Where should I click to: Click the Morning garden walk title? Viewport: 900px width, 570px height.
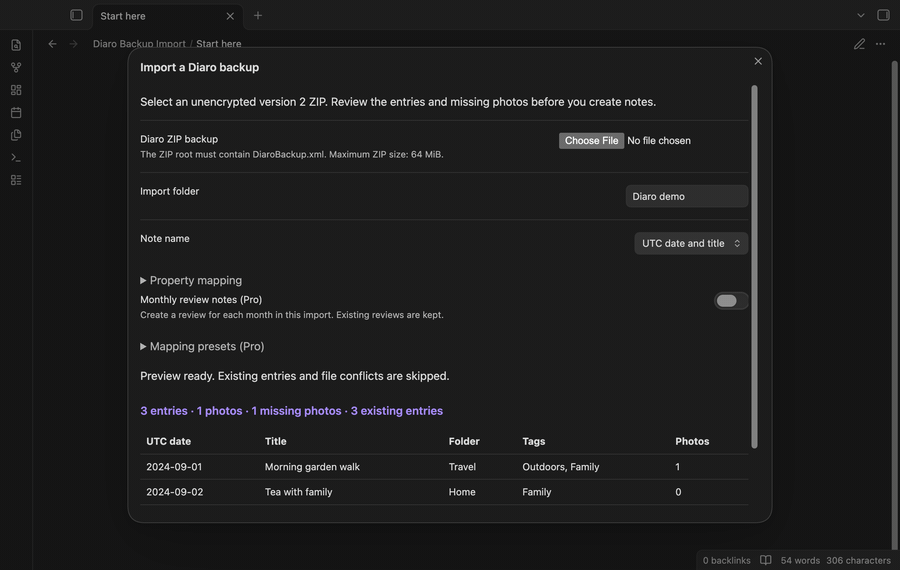click(x=312, y=467)
